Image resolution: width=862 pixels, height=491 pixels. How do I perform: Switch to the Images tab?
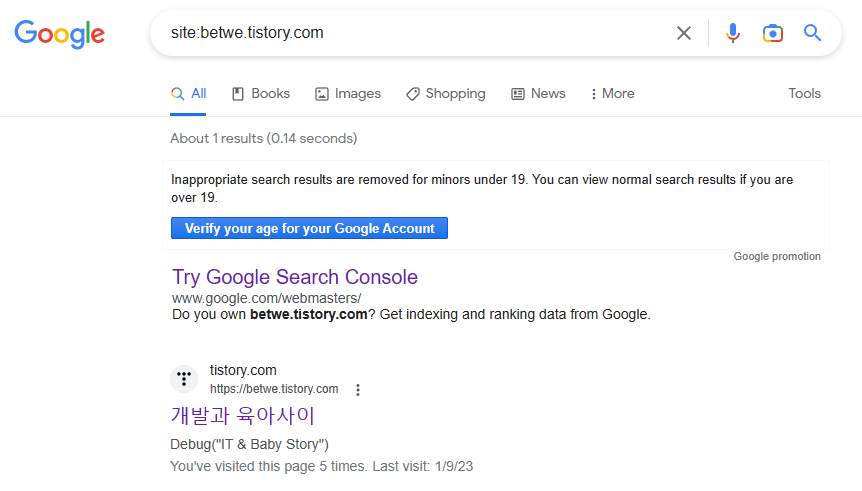click(347, 93)
